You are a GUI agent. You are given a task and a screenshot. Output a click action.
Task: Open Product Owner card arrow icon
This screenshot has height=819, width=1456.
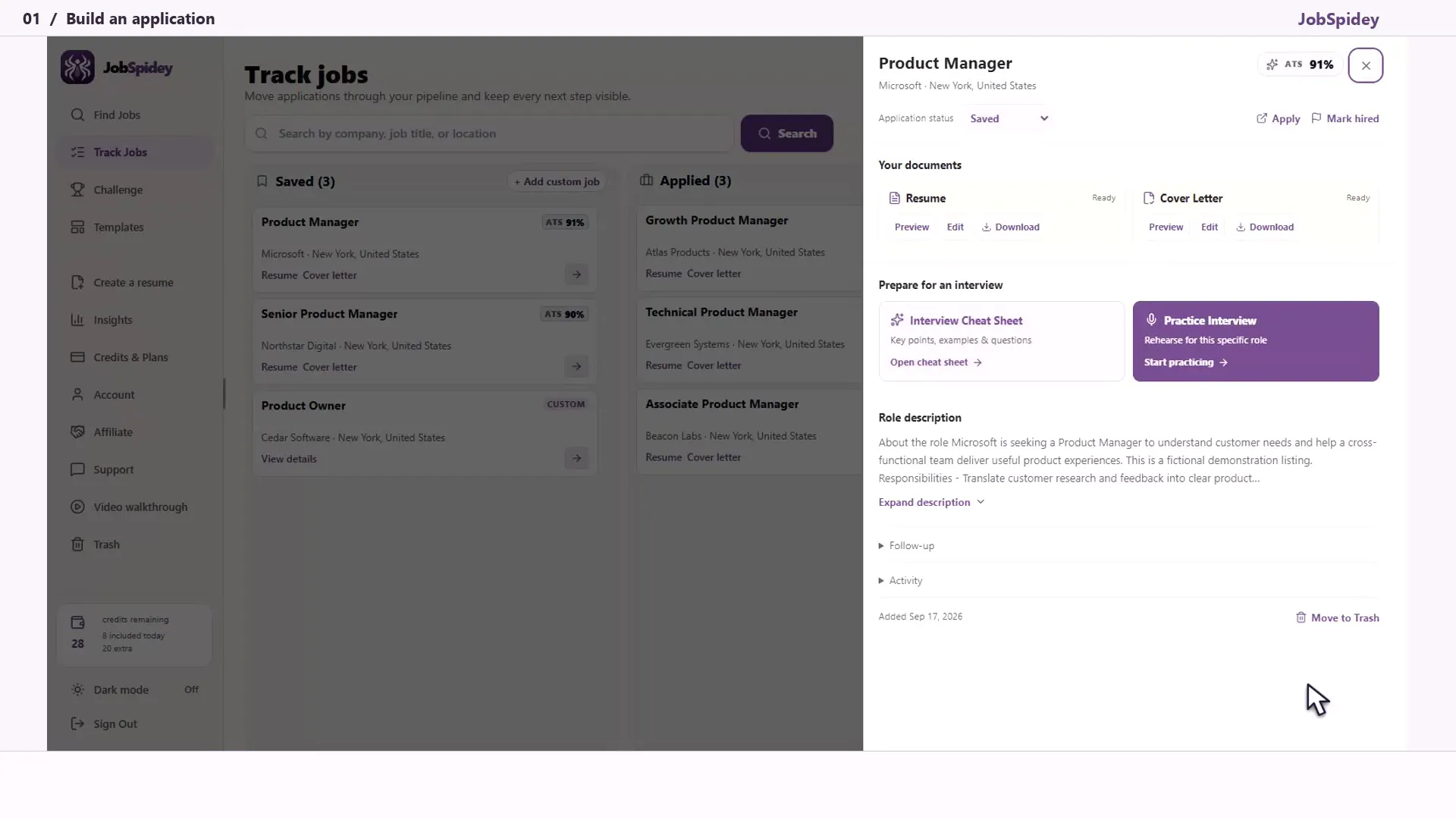[x=576, y=458]
